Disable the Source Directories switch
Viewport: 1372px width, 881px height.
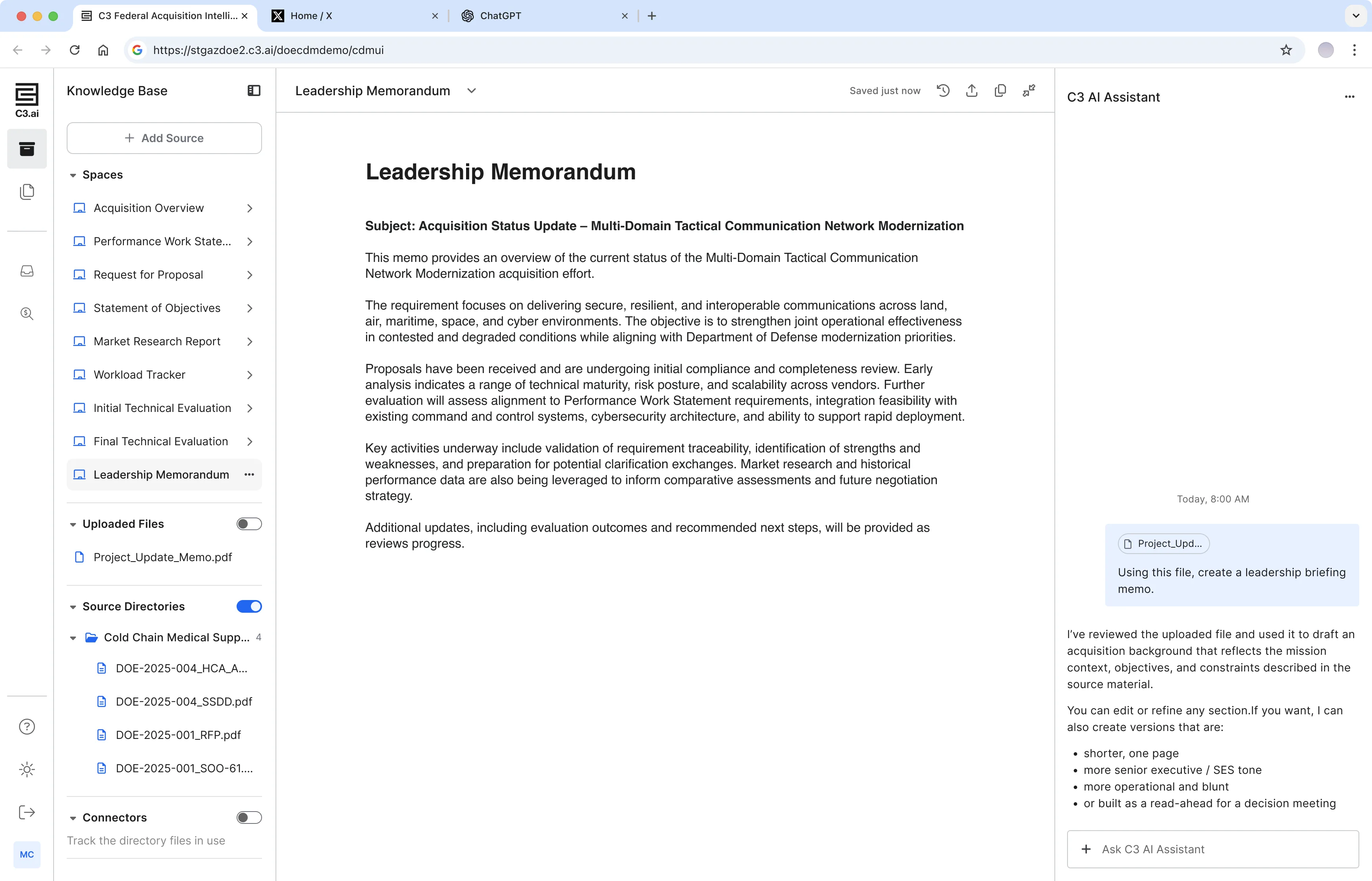click(x=249, y=606)
